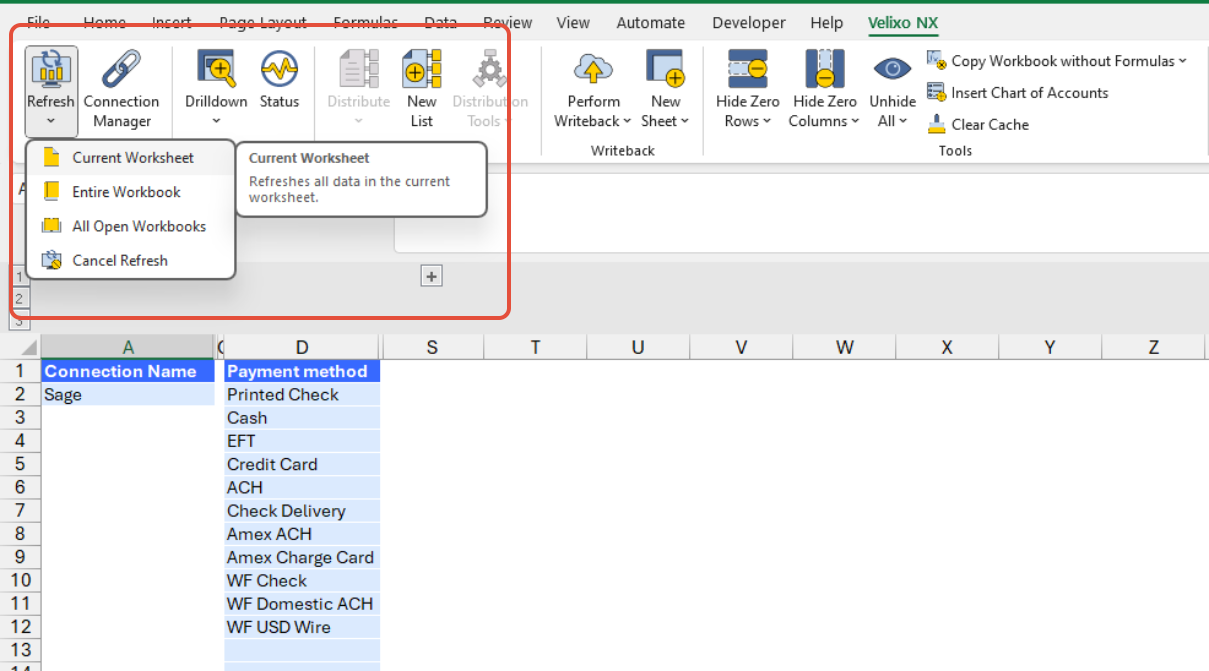Image resolution: width=1209 pixels, height=671 pixels.
Task: Click the WF Domestic ACH cell
Action: pos(302,604)
